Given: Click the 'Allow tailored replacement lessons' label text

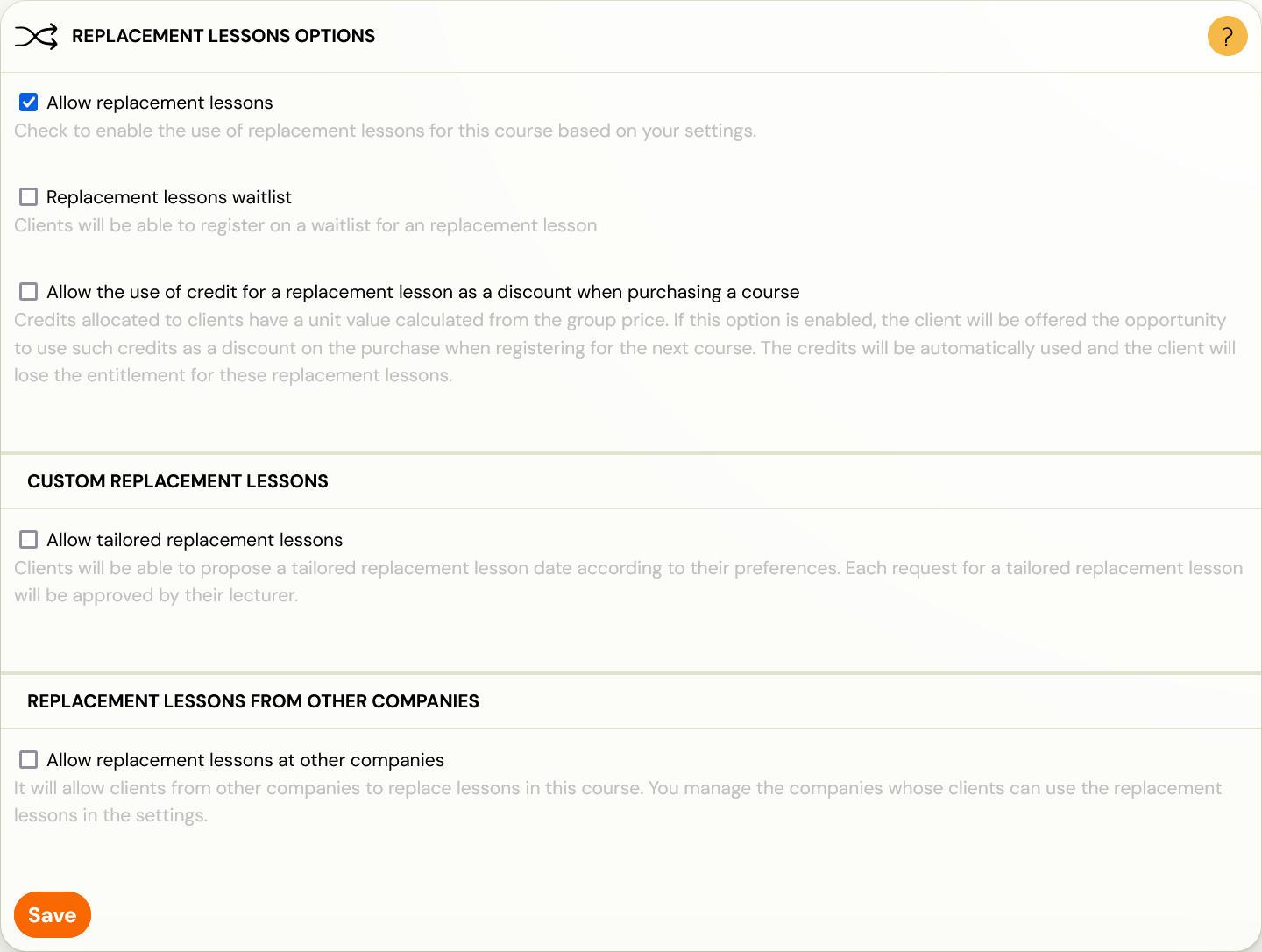Looking at the screenshot, I should pos(195,540).
